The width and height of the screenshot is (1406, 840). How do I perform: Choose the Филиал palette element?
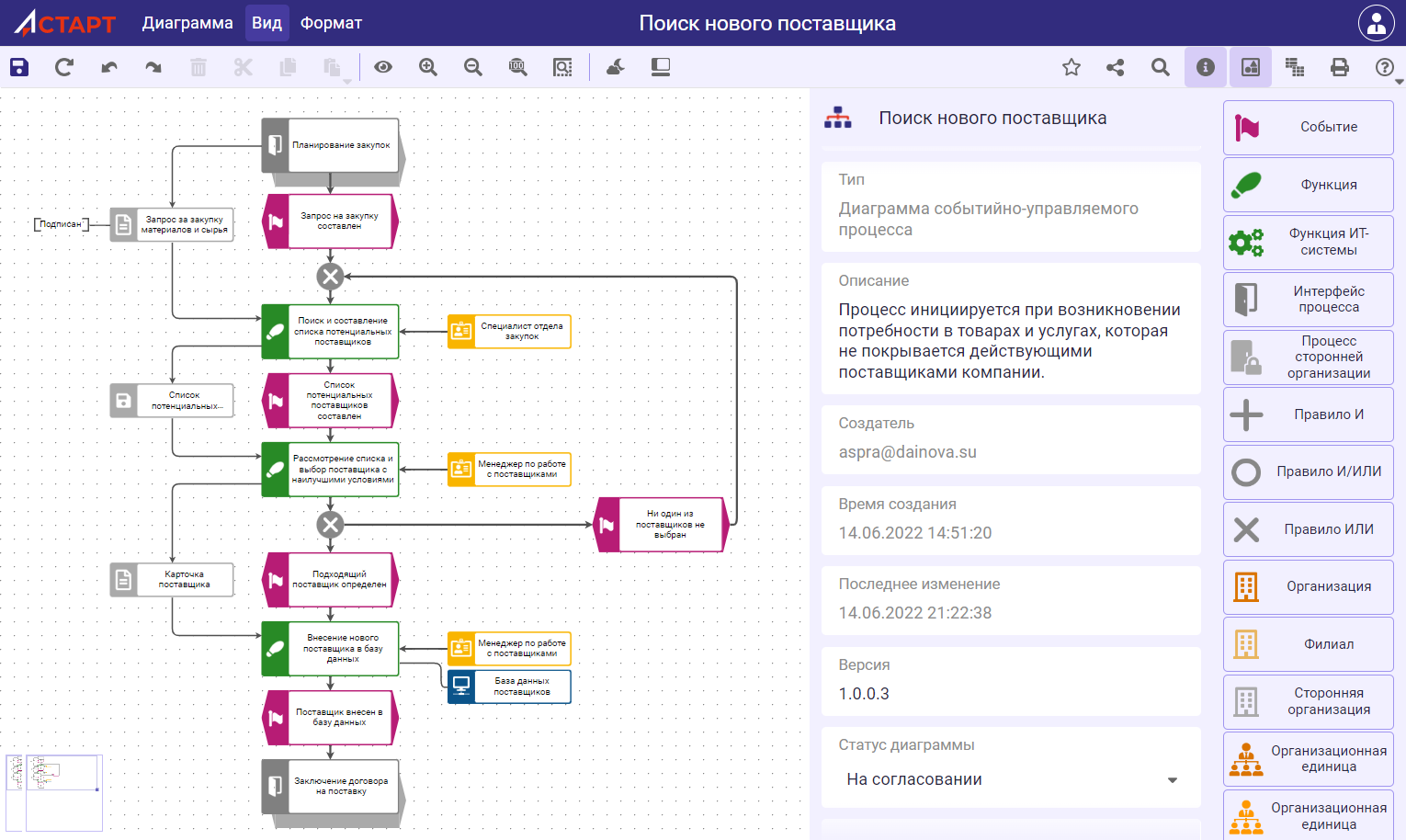click(1309, 644)
